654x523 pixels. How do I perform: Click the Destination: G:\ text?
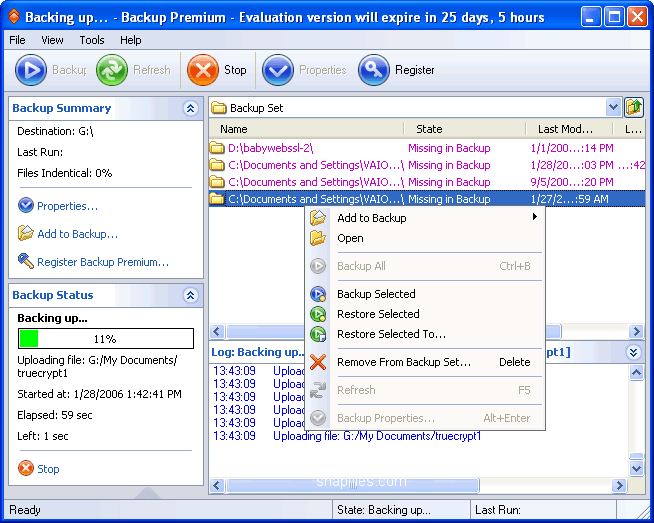pyautogui.click(x=55, y=131)
